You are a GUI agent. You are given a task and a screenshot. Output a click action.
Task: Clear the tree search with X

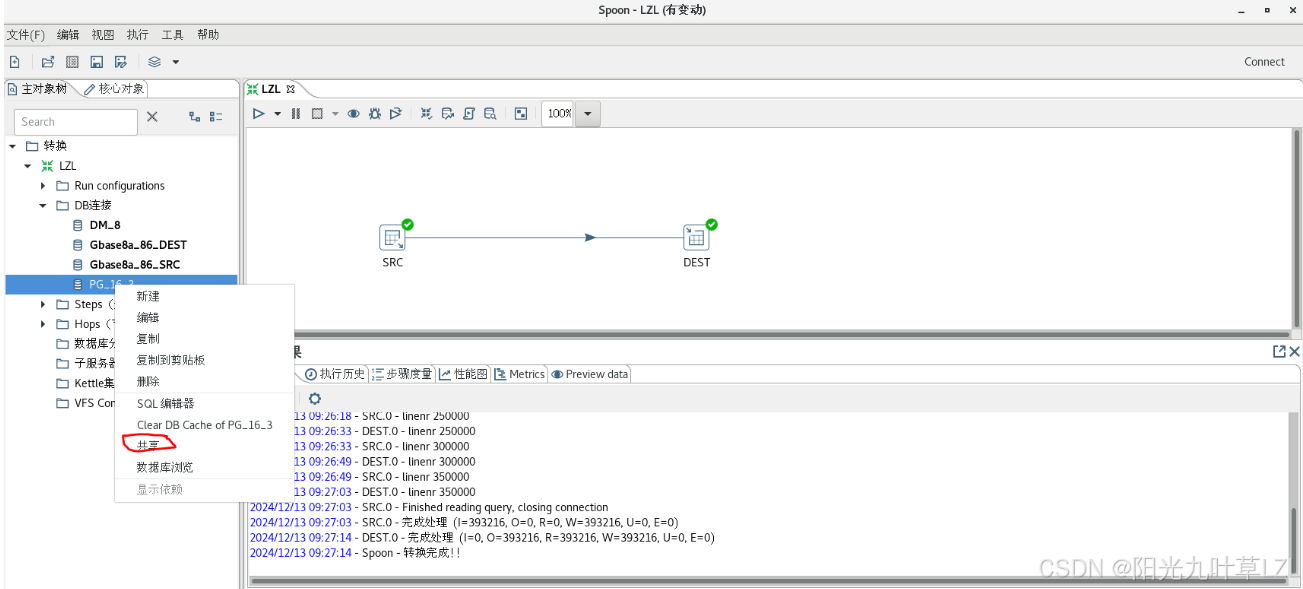[x=152, y=117]
